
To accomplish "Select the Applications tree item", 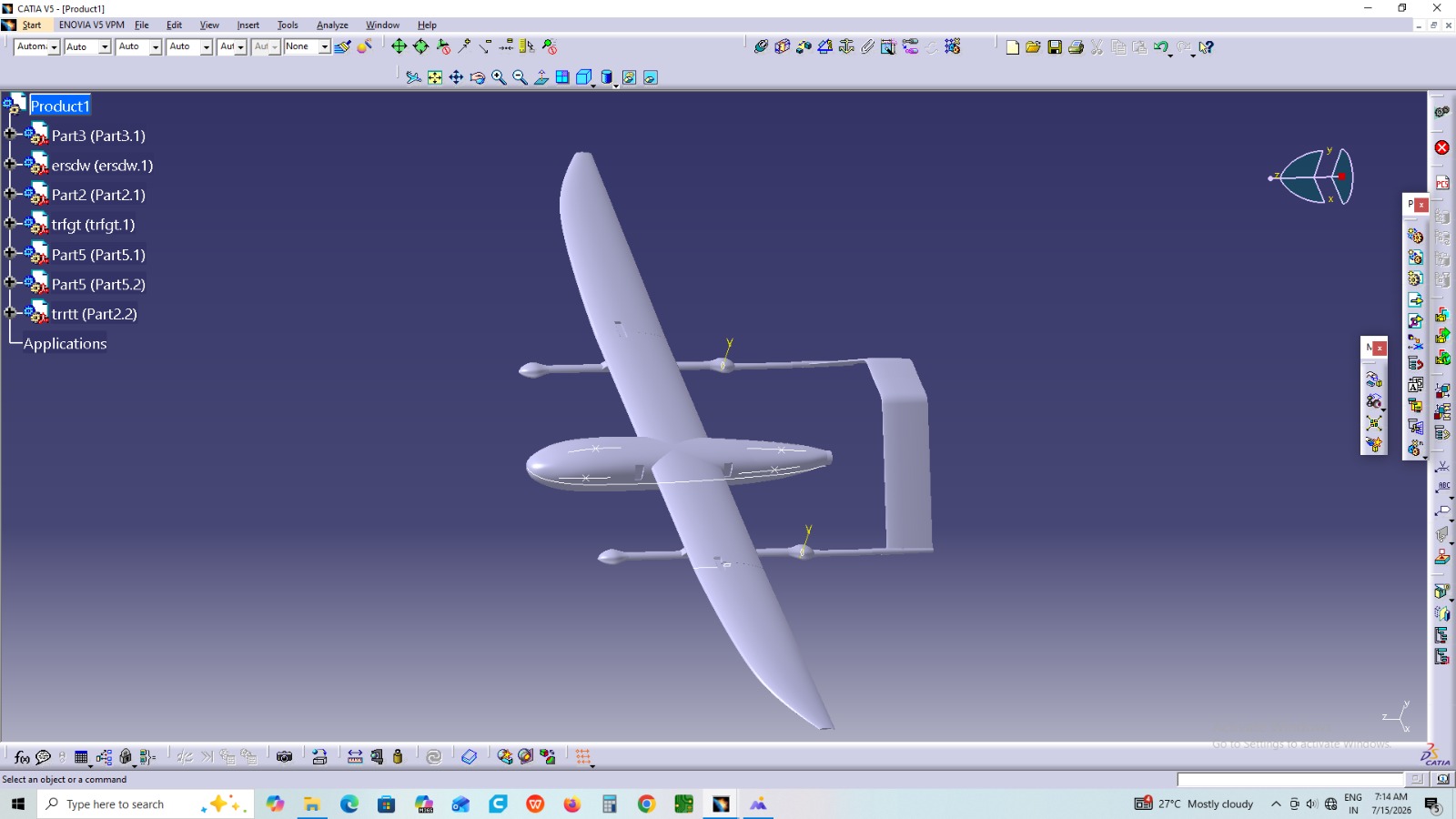I will pos(65,344).
